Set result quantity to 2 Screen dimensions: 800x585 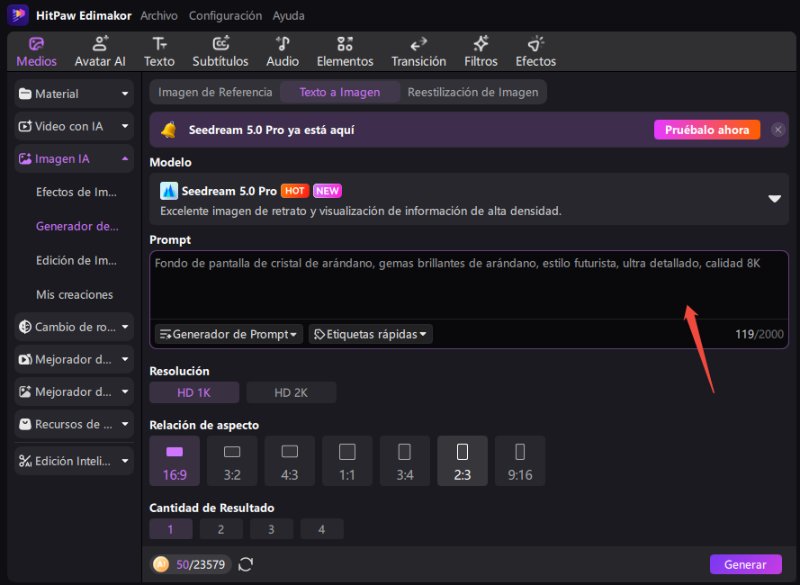coord(221,529)
